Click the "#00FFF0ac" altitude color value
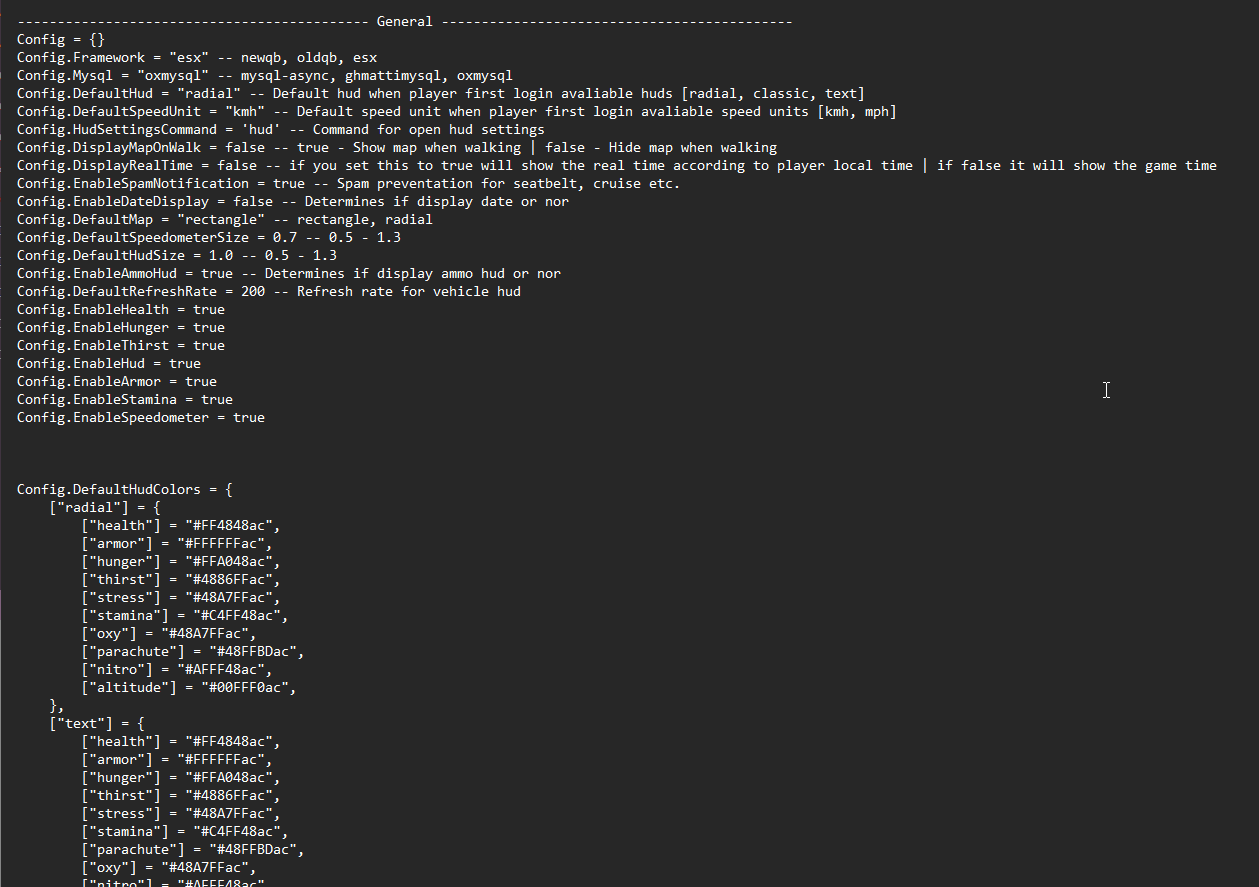 237,688
